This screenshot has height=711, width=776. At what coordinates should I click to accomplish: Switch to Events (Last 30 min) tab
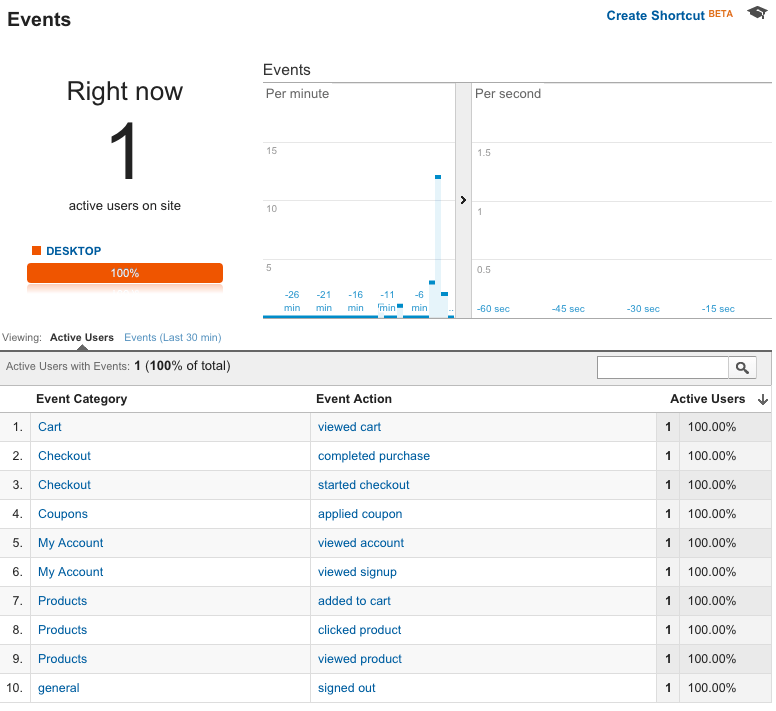click(172, 338)
